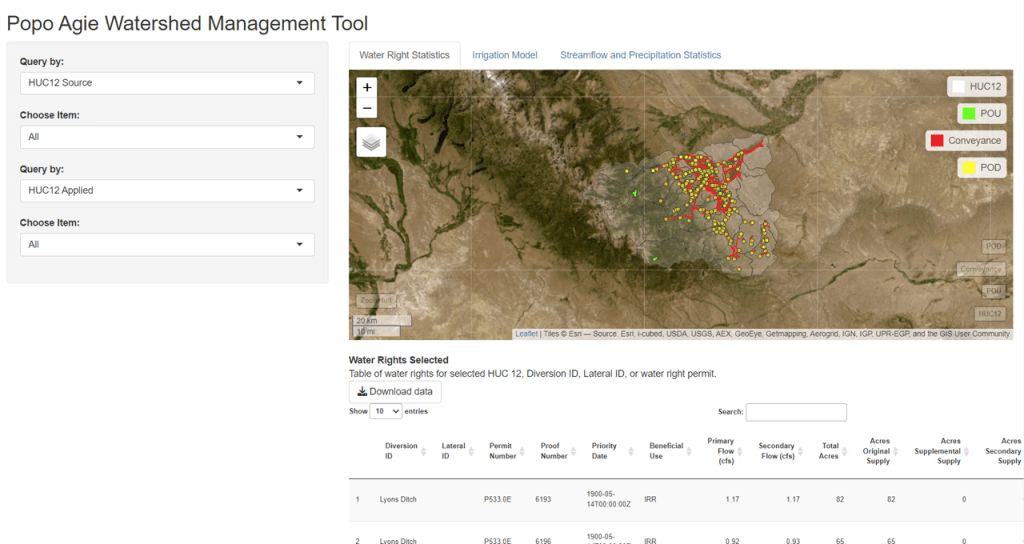
Task: Change the show entries count selector
Action: [386, 411]
